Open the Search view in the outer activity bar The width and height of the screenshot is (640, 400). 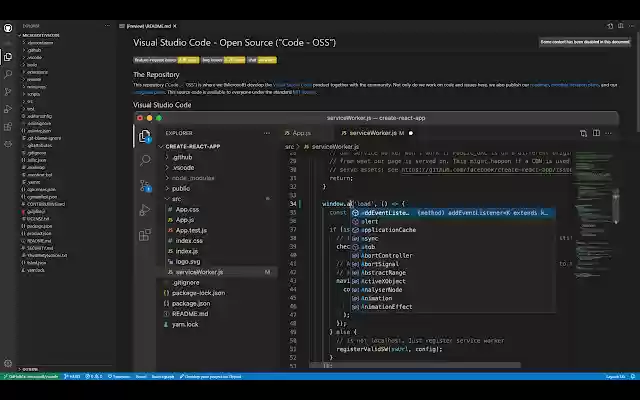click(8, 74)
